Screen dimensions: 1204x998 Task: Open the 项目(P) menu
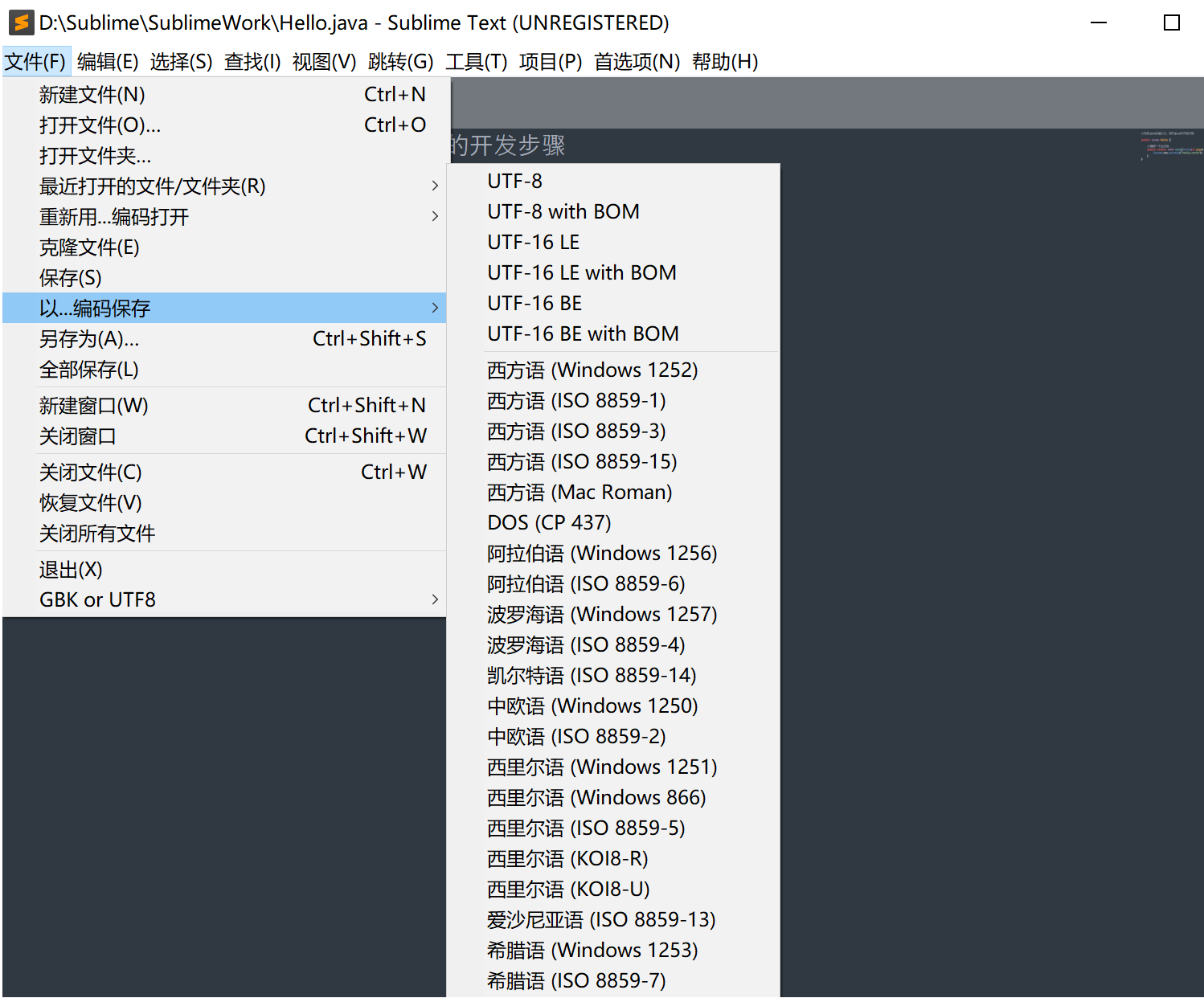pyautogui.click(x=551, y=61)
